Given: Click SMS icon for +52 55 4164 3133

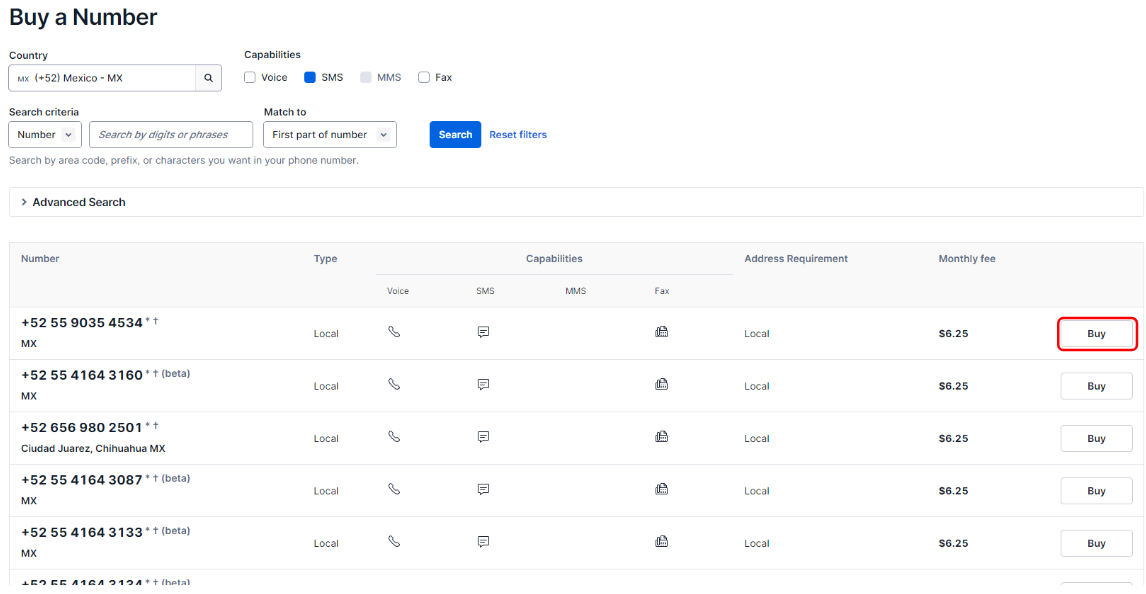Looking at the screenshot, I should tap(483, 542).
